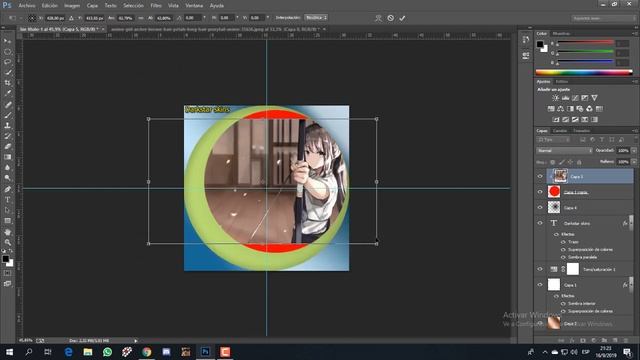Open the Edición menu
The height and width of the screenshot is (360, 640).
click(50, 6)
